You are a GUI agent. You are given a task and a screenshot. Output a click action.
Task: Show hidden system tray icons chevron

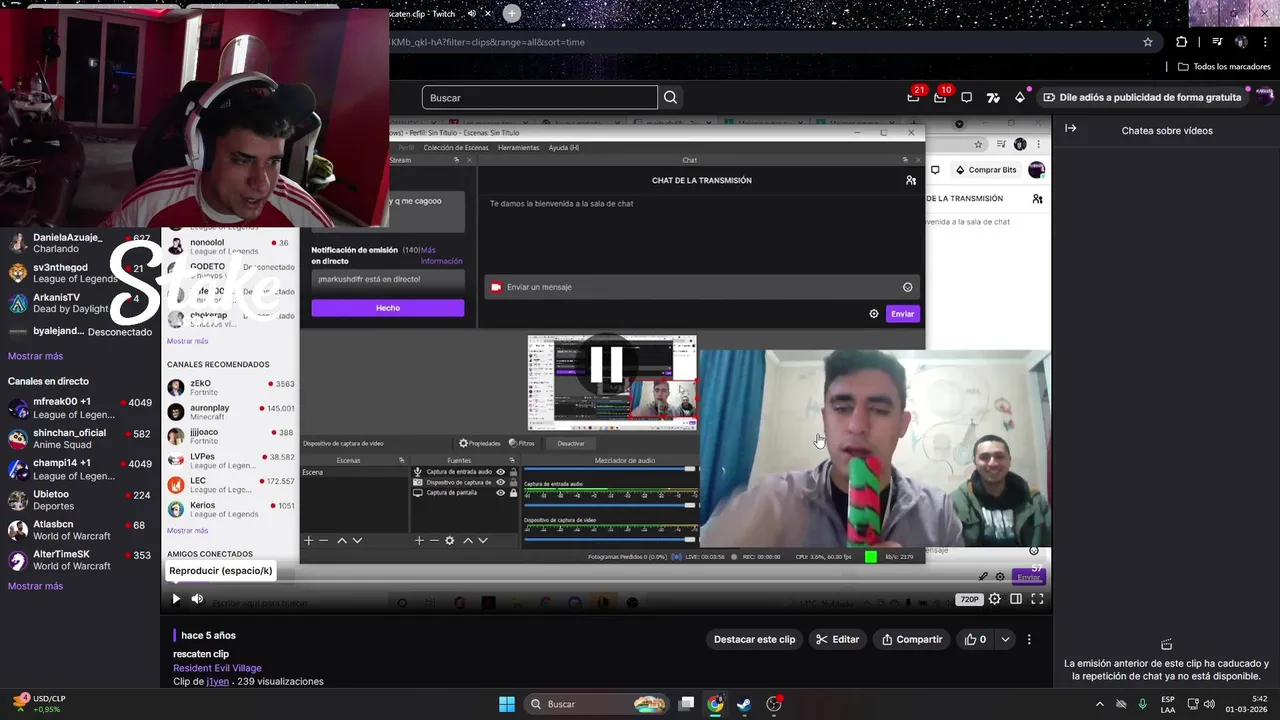pos(1099,704)
